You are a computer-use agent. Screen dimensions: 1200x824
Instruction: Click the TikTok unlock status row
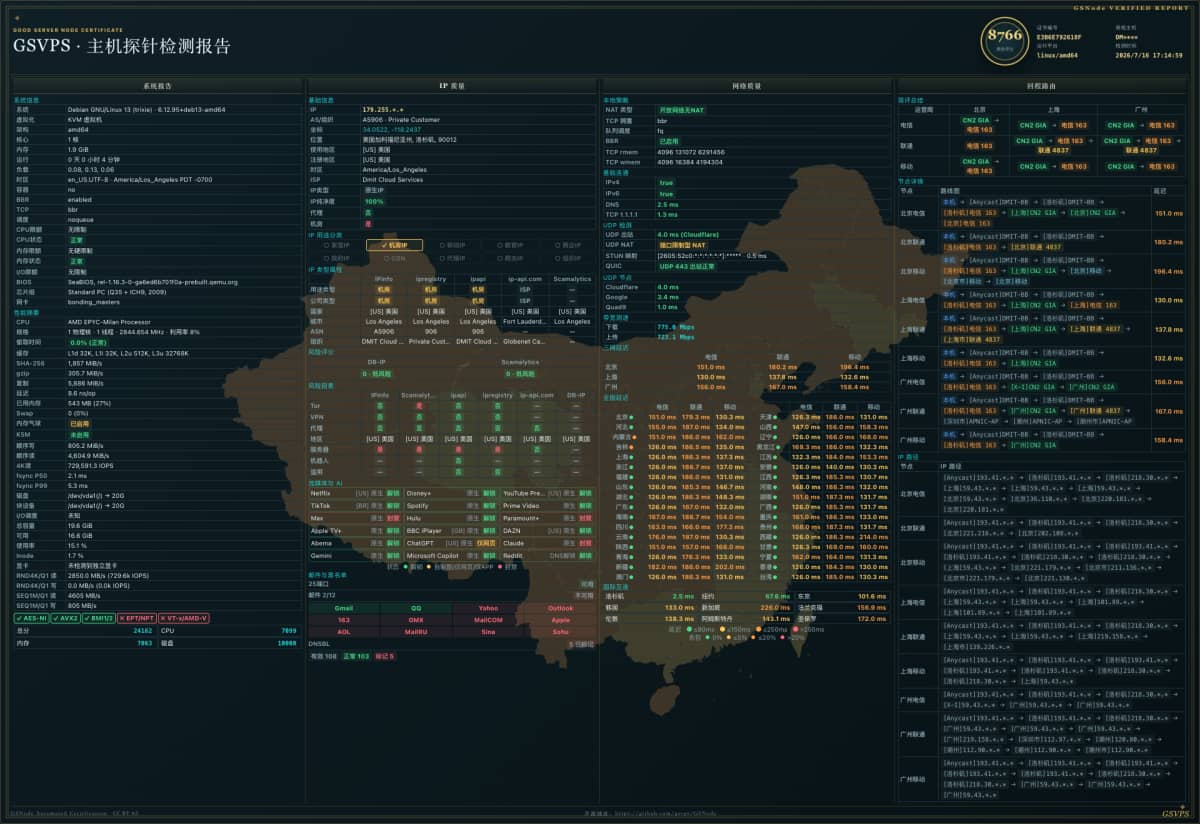[x=355, y=506]
